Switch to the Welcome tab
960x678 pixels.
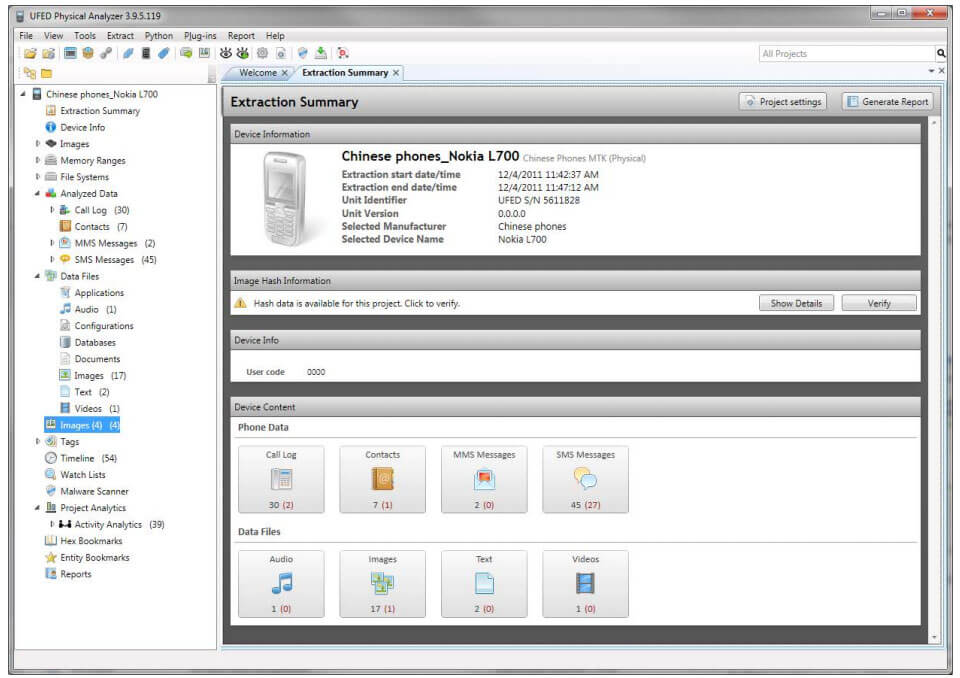(258, 73)
